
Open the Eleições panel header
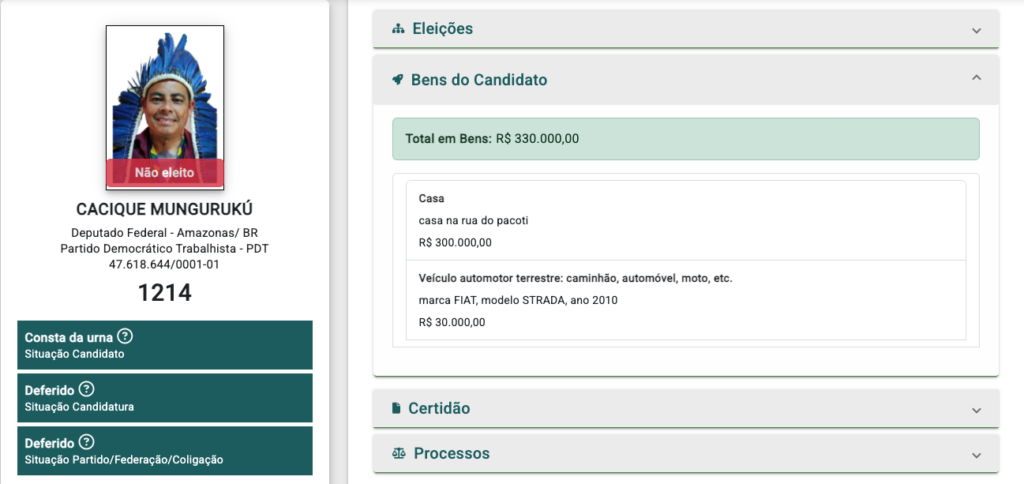686,29
